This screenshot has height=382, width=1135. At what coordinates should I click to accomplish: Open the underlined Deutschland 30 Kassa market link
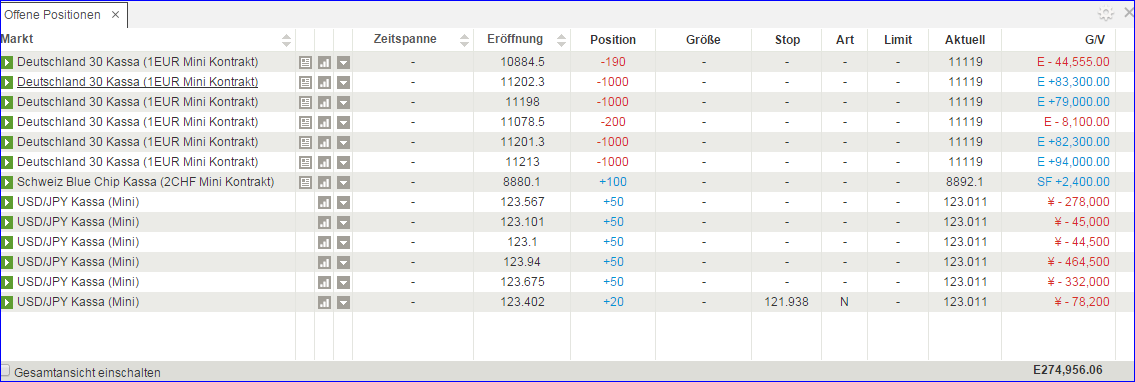[138, 82]
